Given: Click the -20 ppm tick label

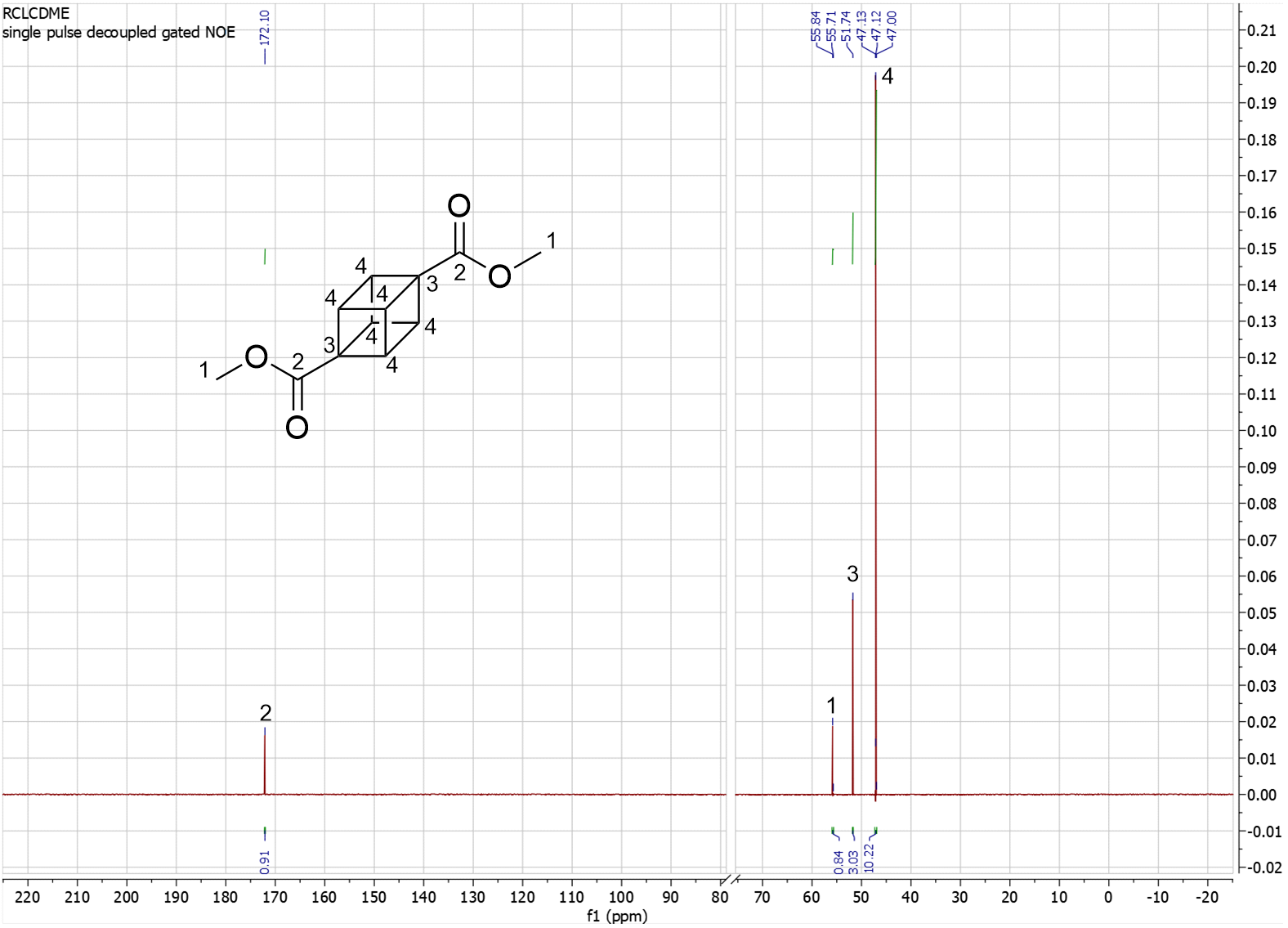Looking at the screenshot, I should tap(1206, 897).
